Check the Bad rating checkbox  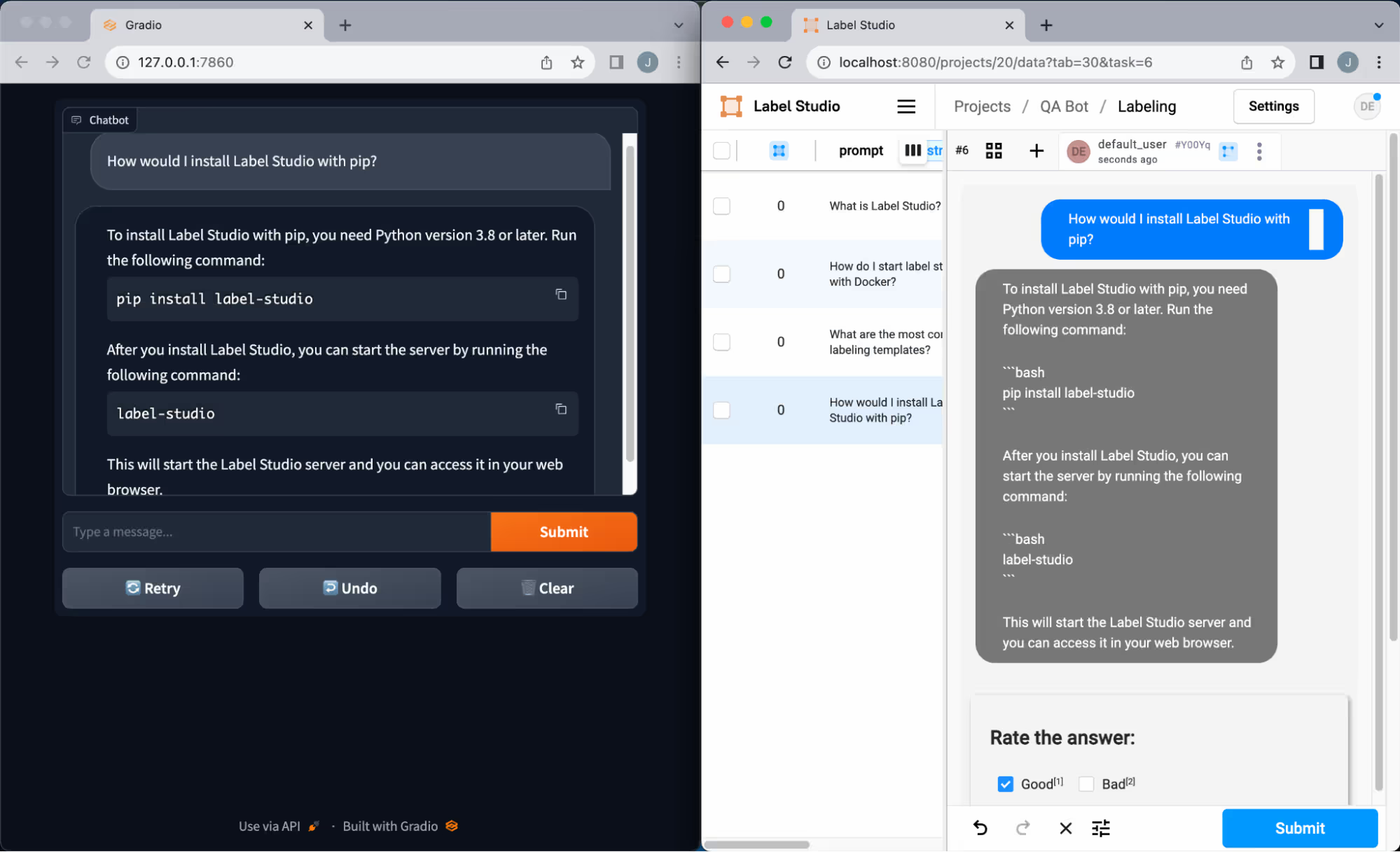(x=1086, y=784)
